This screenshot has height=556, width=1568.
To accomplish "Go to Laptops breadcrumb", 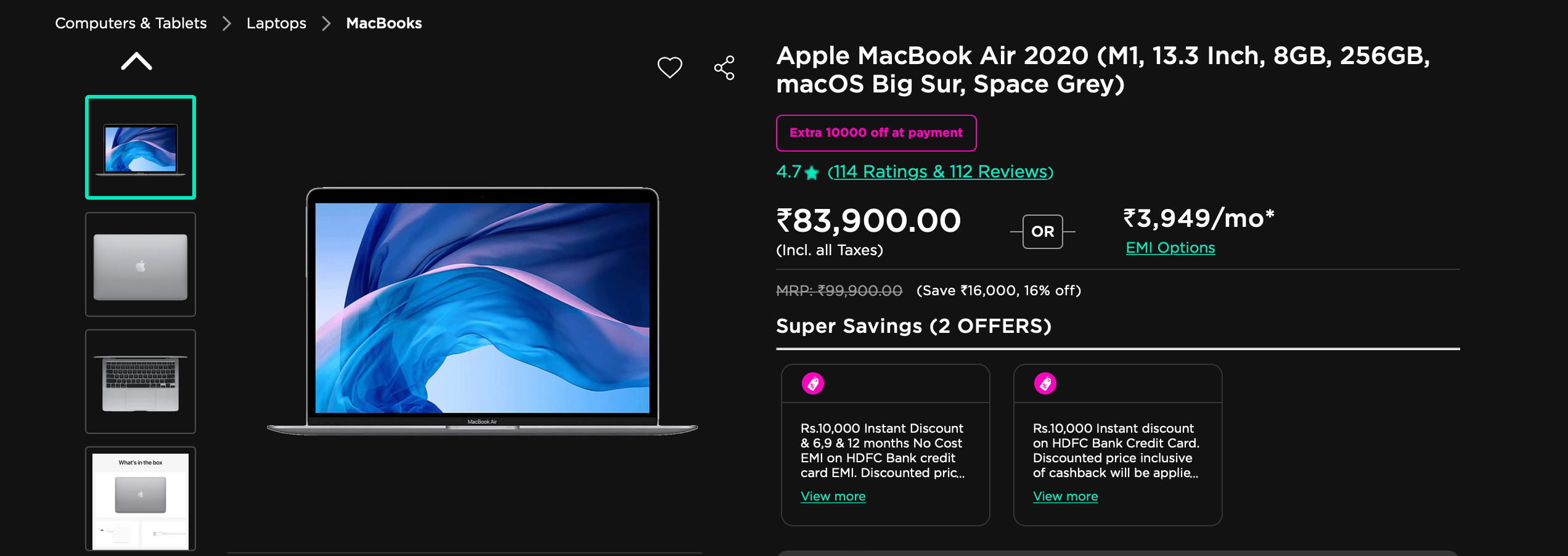I will click(x=276, y=23).
